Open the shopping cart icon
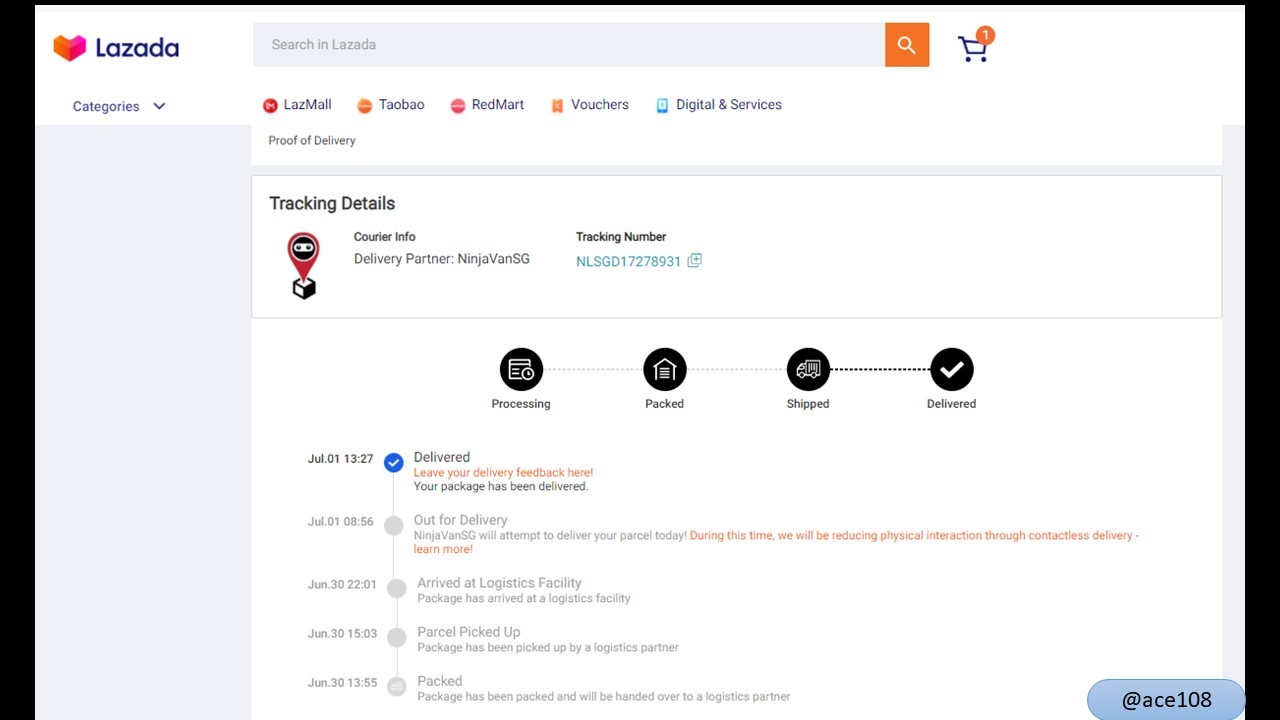Viewport: 1280px width, 720px height. coord(973,49)
